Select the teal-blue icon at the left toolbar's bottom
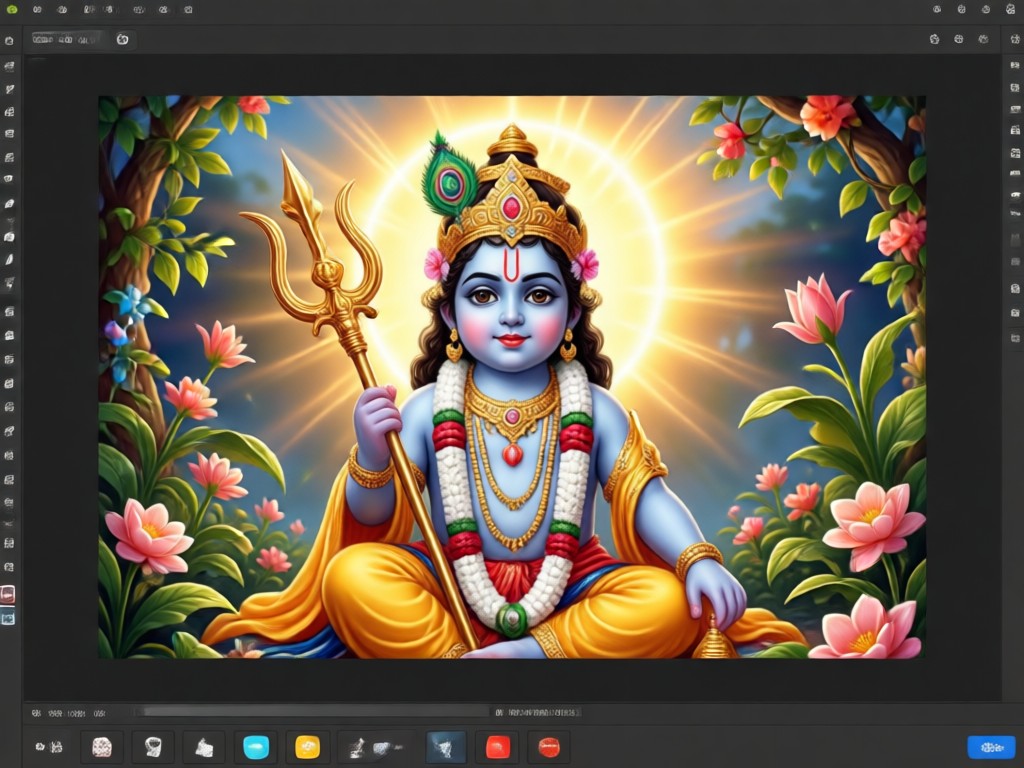This screenshot has height=768, width=1024. tap(8, 617)
